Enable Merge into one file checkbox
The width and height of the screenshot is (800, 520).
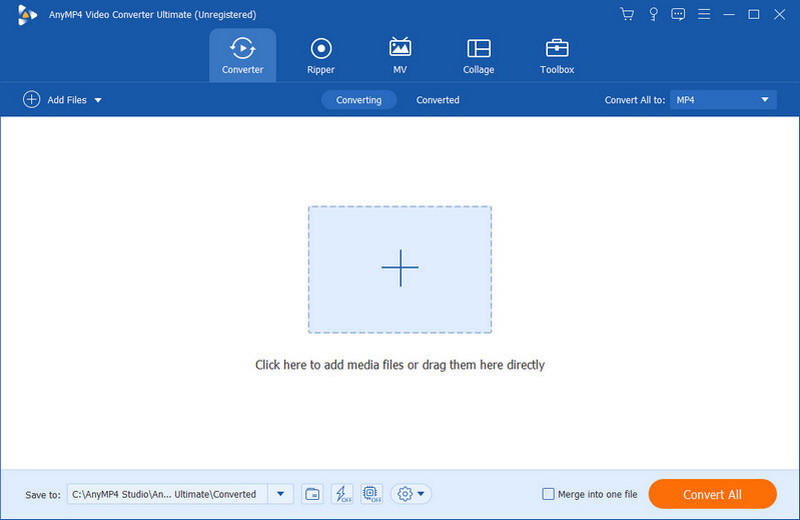pos(548,494)
